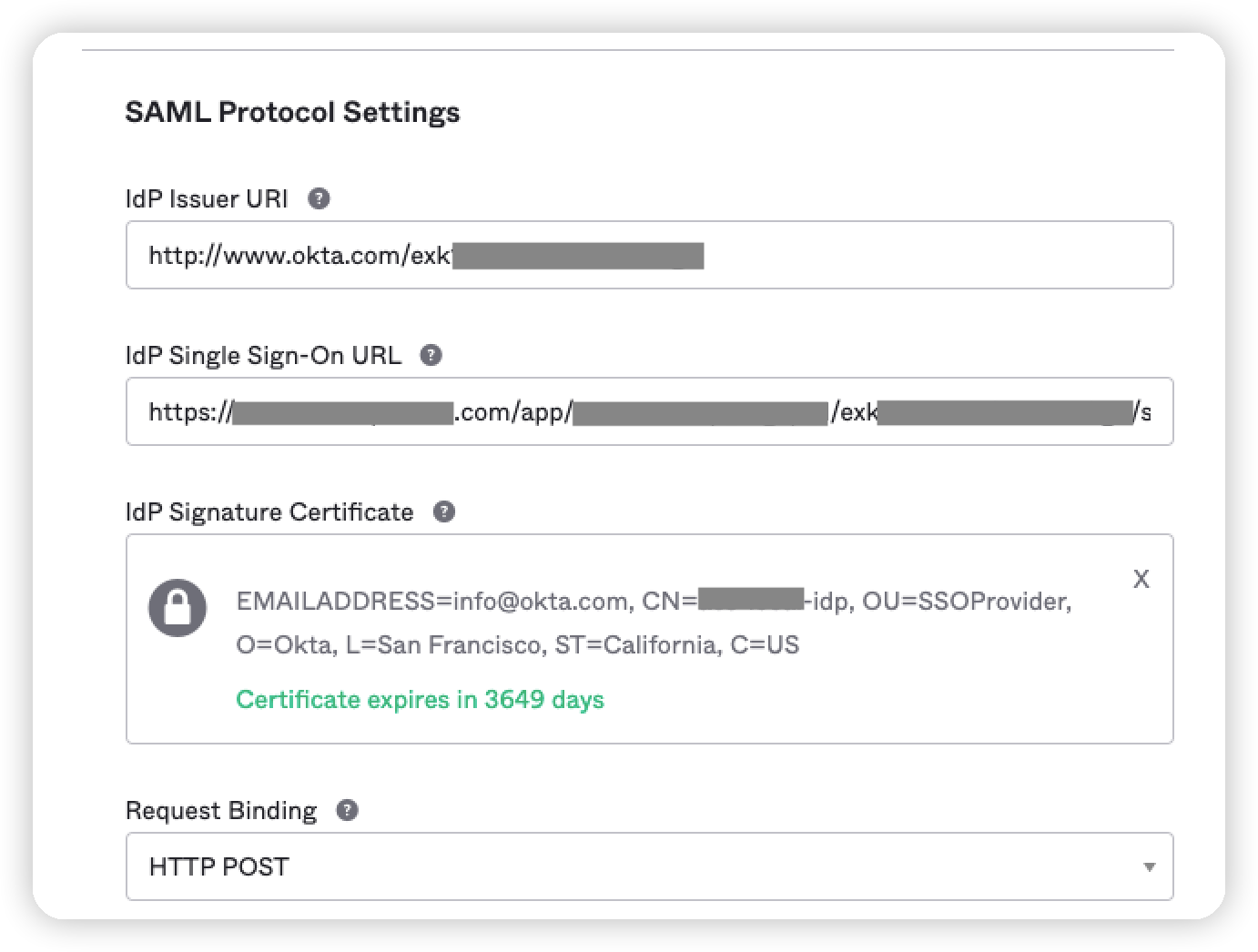1258x952 pixels.
Task: Click the IdP Single Sign-On URL label
Action: click(263, 355)
